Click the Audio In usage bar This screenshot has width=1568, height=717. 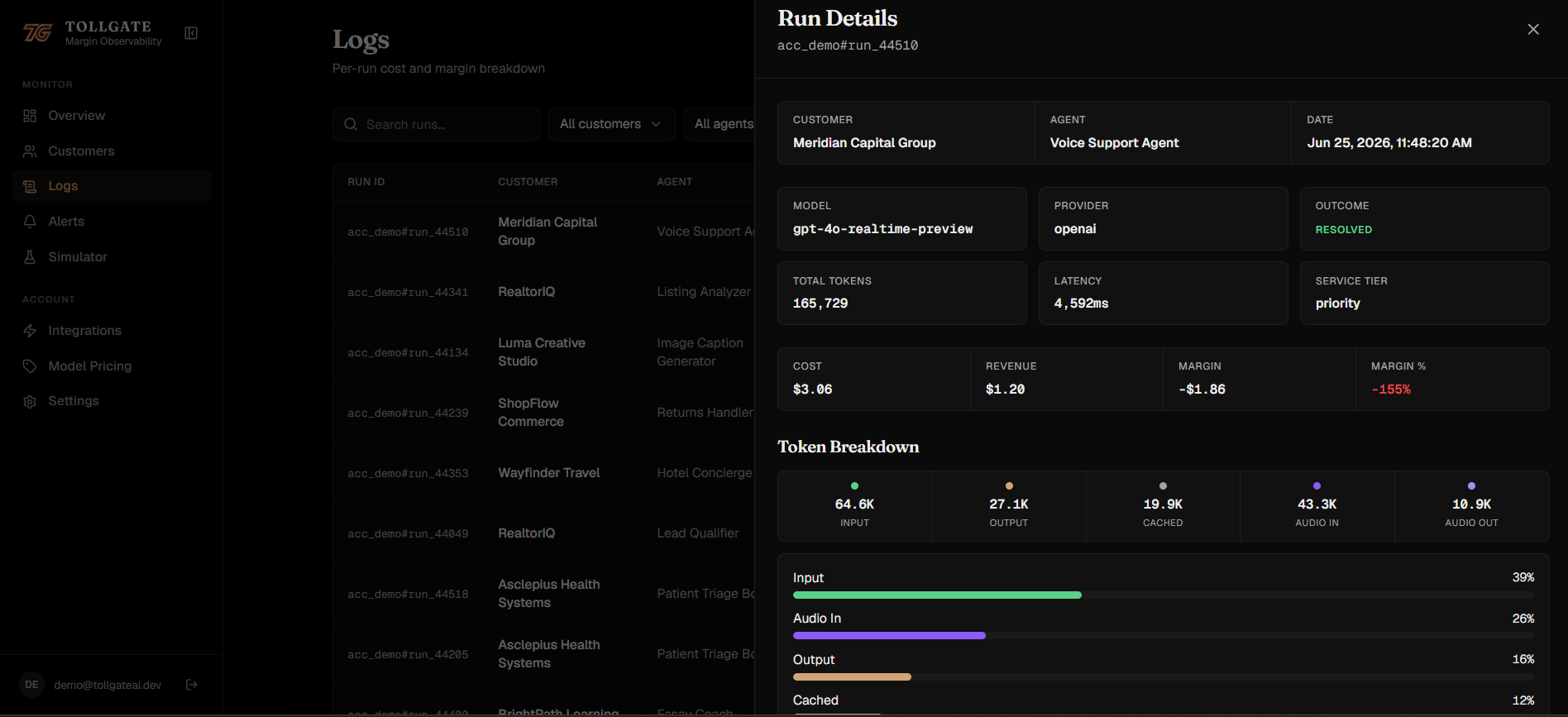(x=1163, y=636)
